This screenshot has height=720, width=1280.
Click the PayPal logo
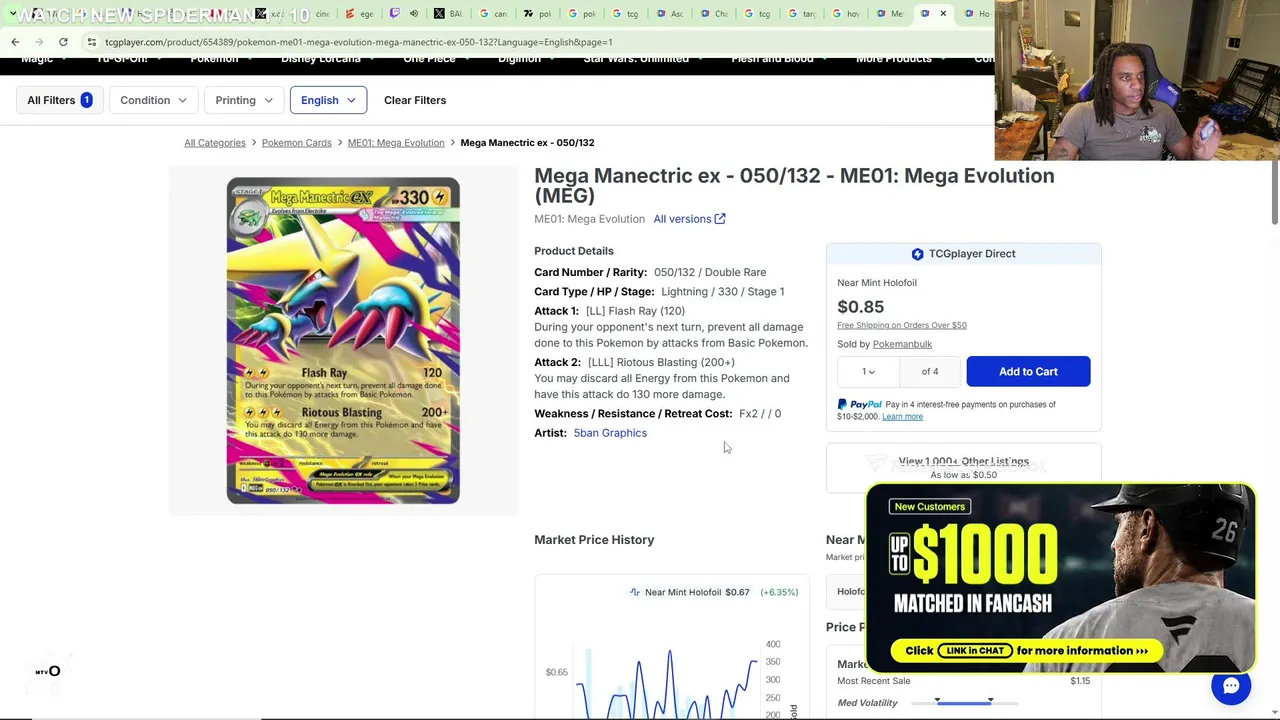[x=860, y=405]
